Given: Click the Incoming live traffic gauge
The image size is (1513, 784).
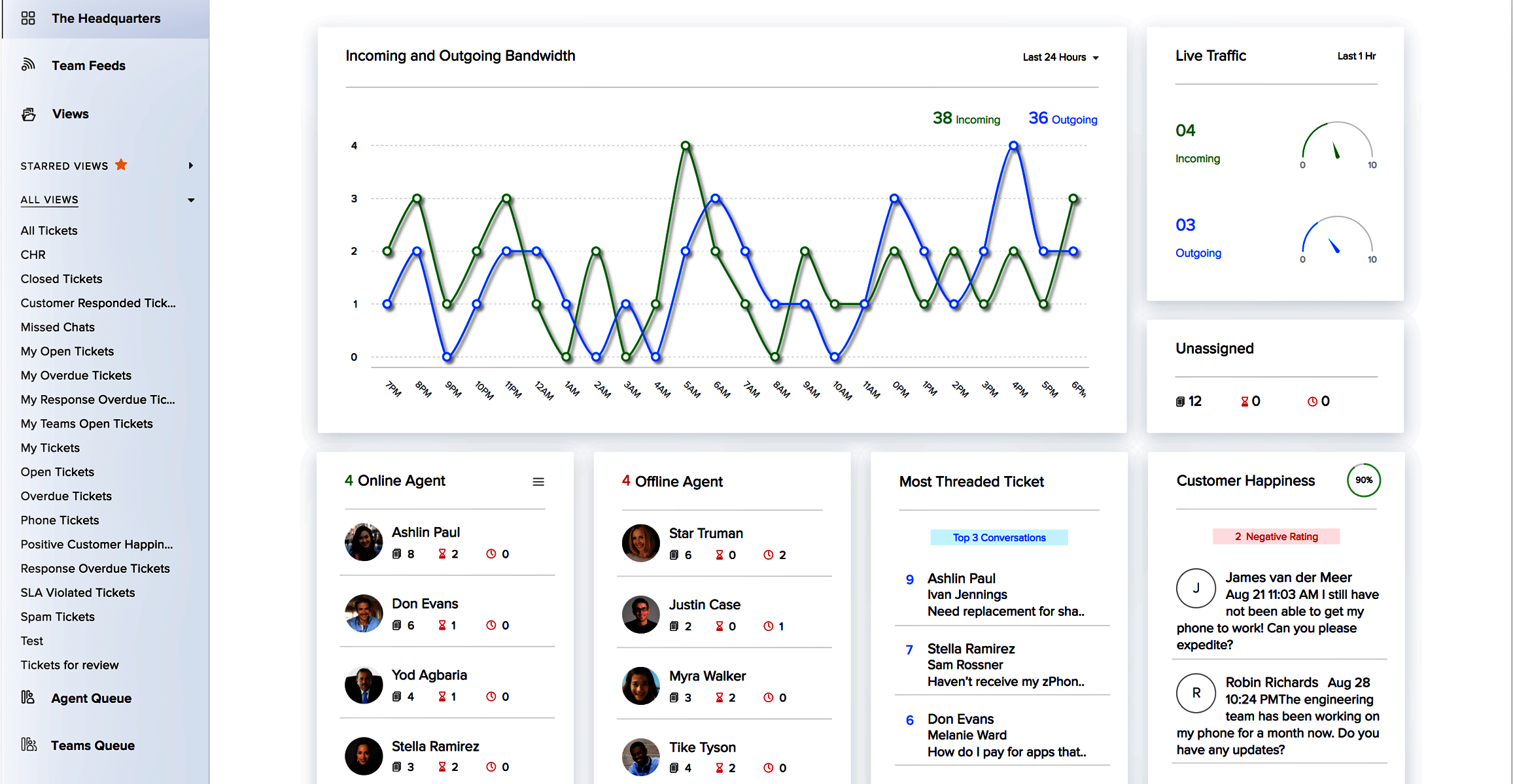Looking at the screenshot, I should pos(1337,145).
